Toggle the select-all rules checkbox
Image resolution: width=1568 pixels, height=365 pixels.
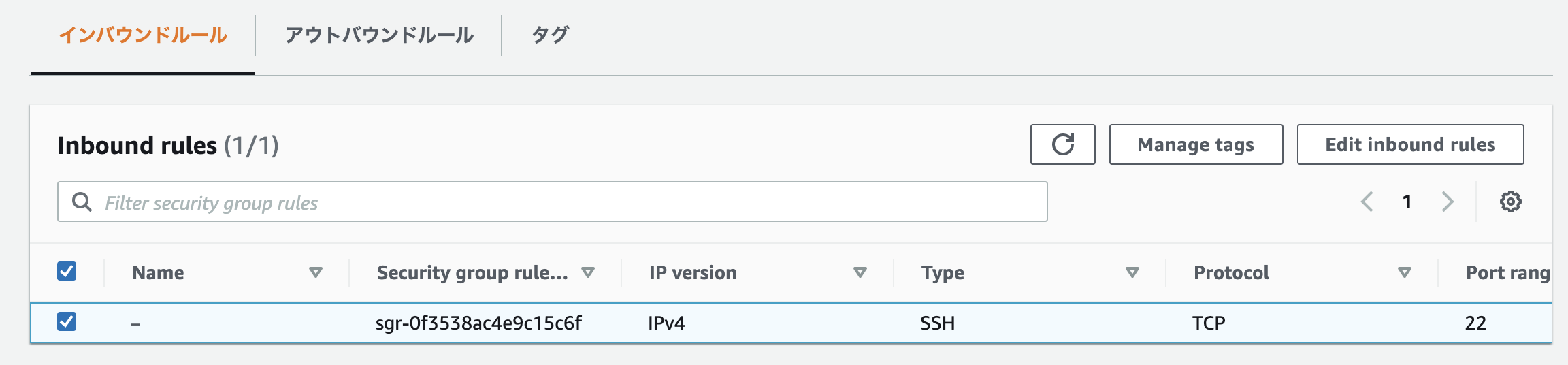coord(67,272)
